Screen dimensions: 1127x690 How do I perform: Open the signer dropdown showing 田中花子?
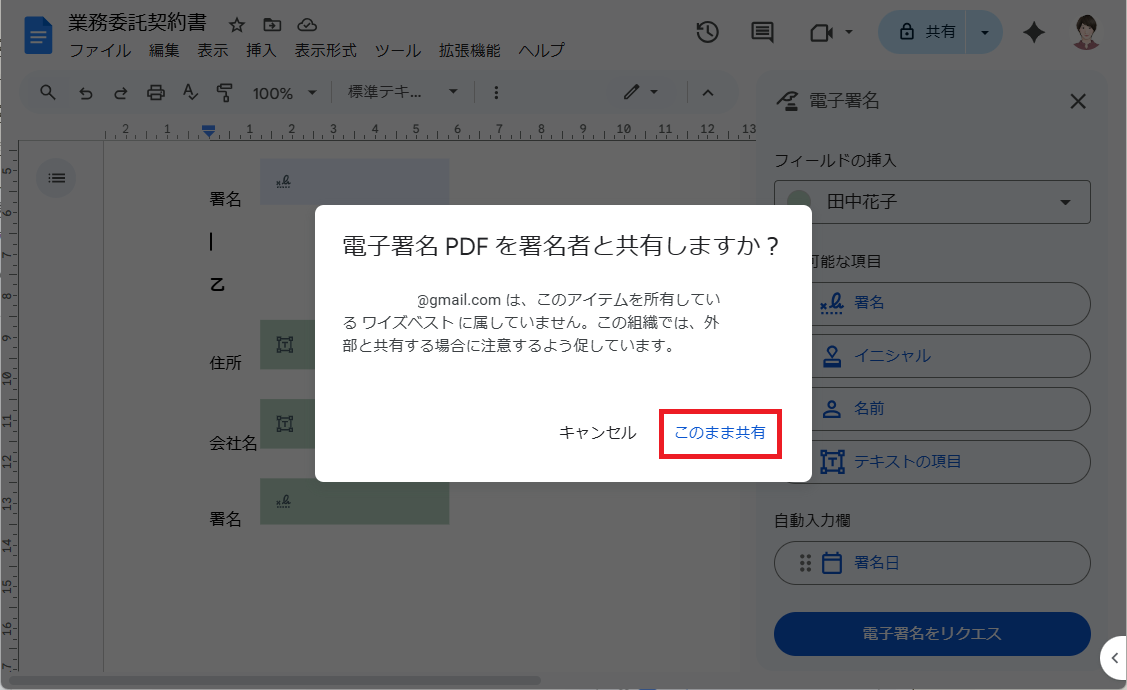932,202
